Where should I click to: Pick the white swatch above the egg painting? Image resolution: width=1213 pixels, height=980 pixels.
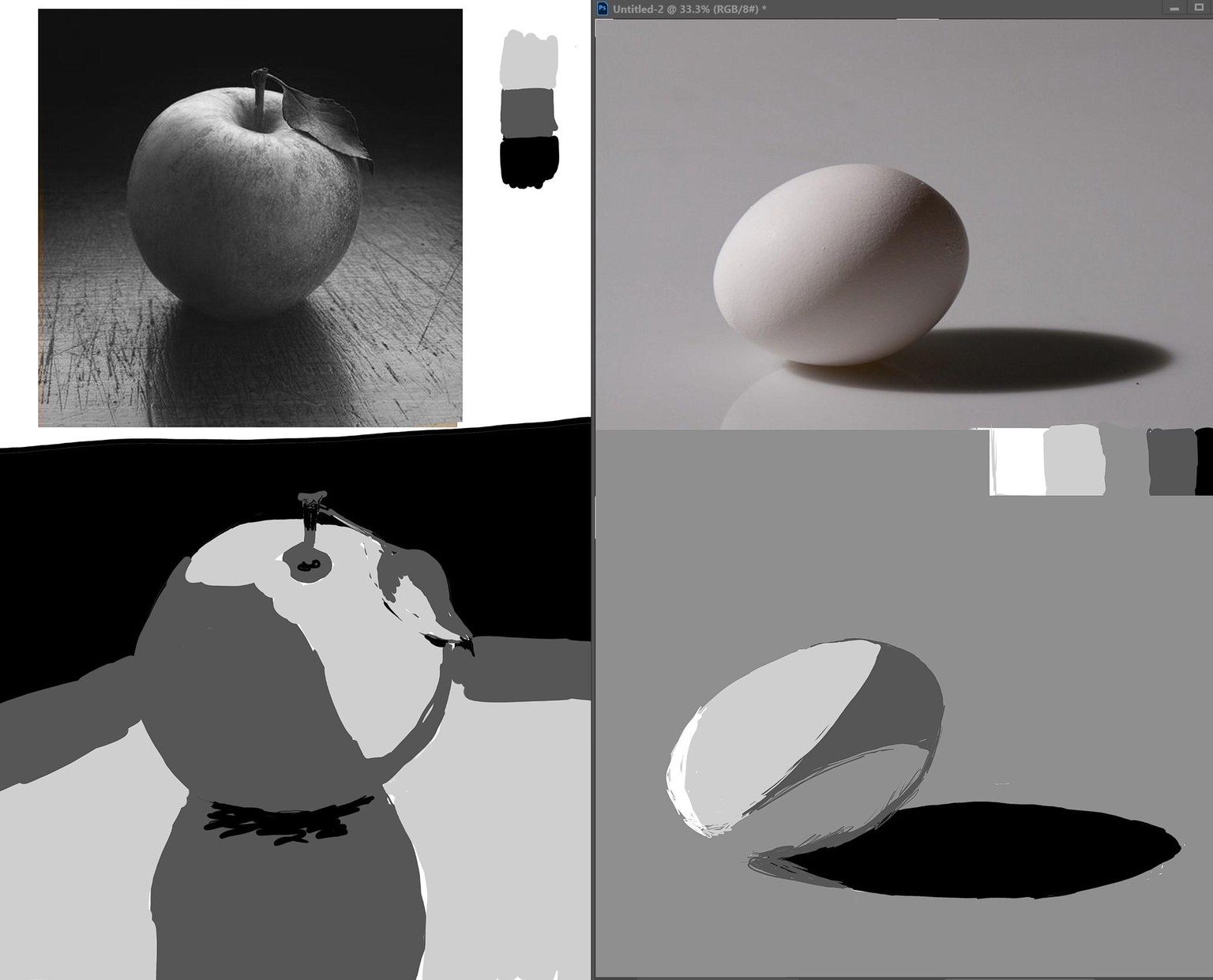pyautogui.click(x=1017, y=461)
